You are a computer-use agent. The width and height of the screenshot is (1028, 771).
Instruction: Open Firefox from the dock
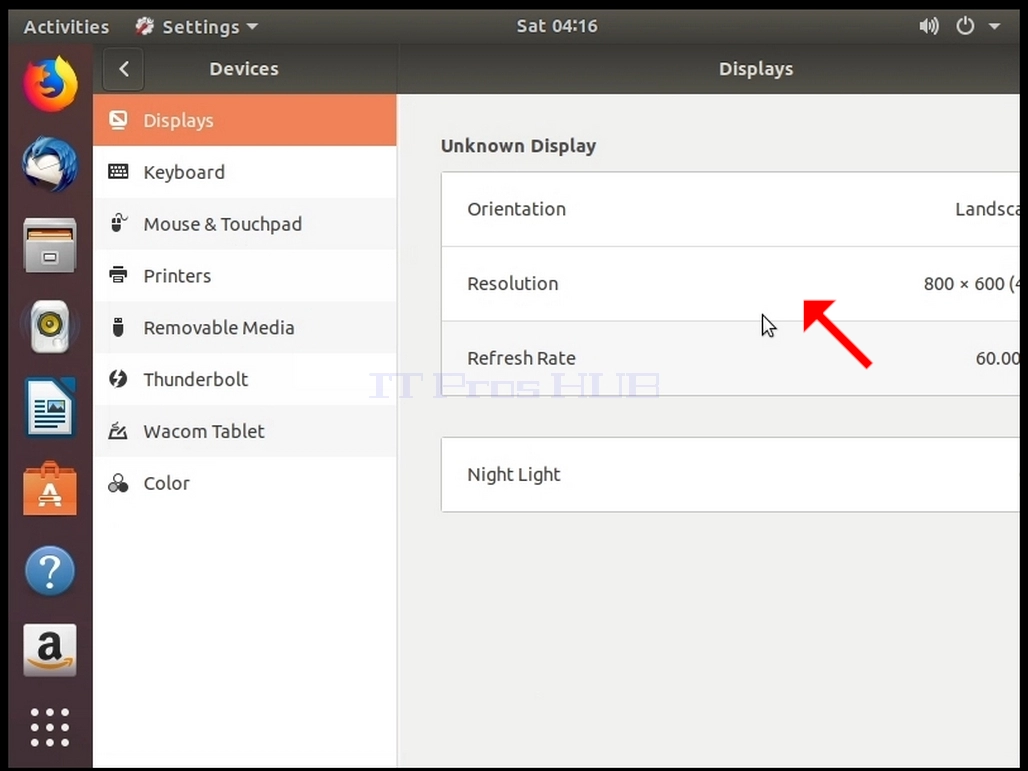(50, 85)
